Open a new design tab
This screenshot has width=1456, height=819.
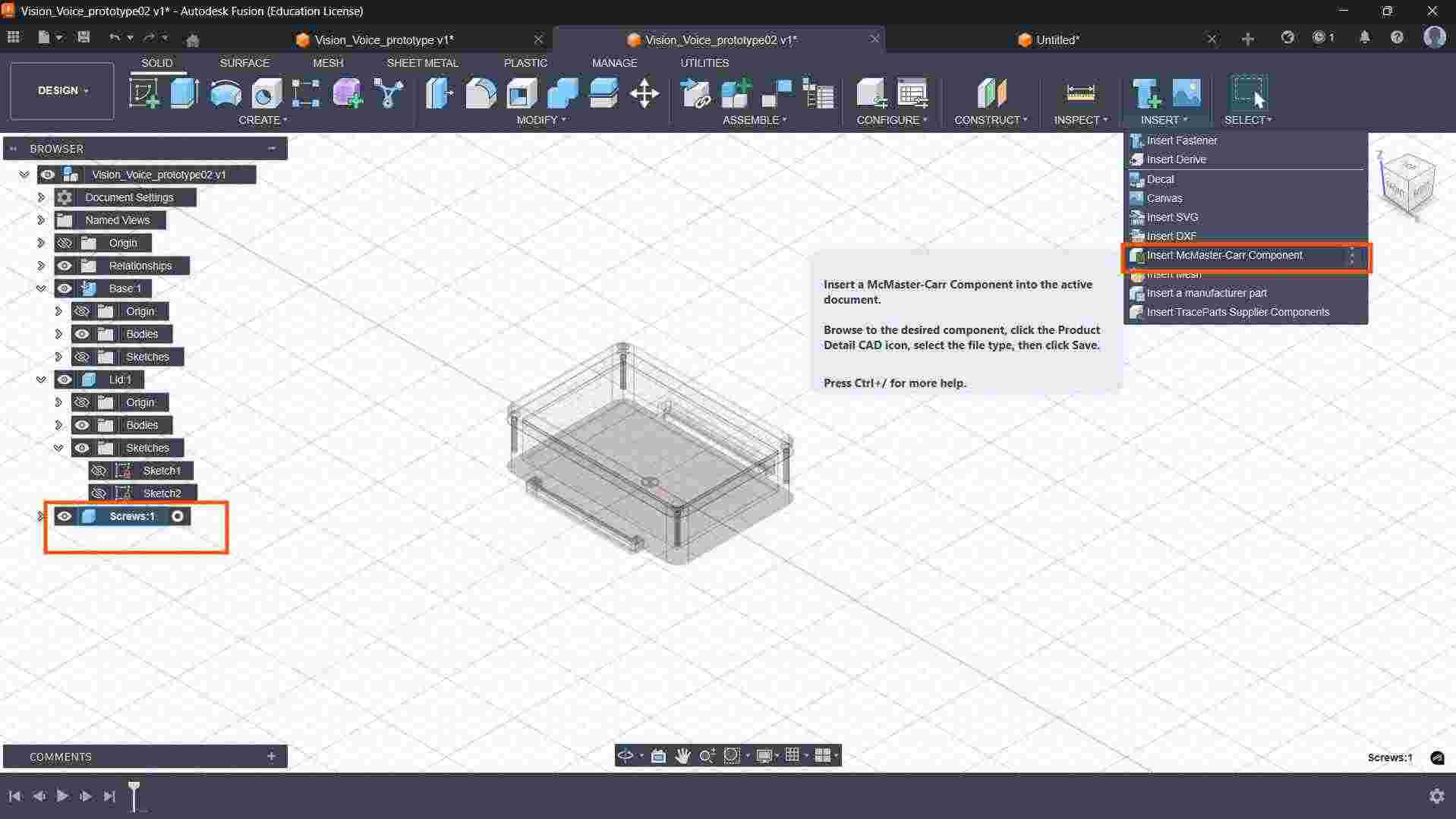pyautogui.click(x=1248, y=39)
